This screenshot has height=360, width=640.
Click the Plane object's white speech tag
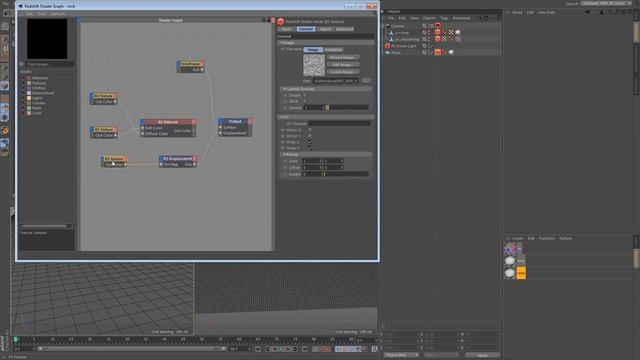(451, 52)
